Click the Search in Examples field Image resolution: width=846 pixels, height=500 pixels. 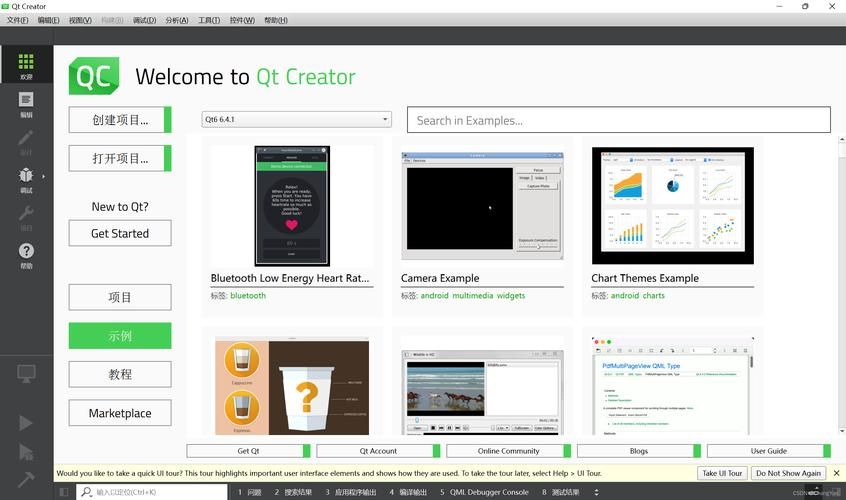(618, 120)
